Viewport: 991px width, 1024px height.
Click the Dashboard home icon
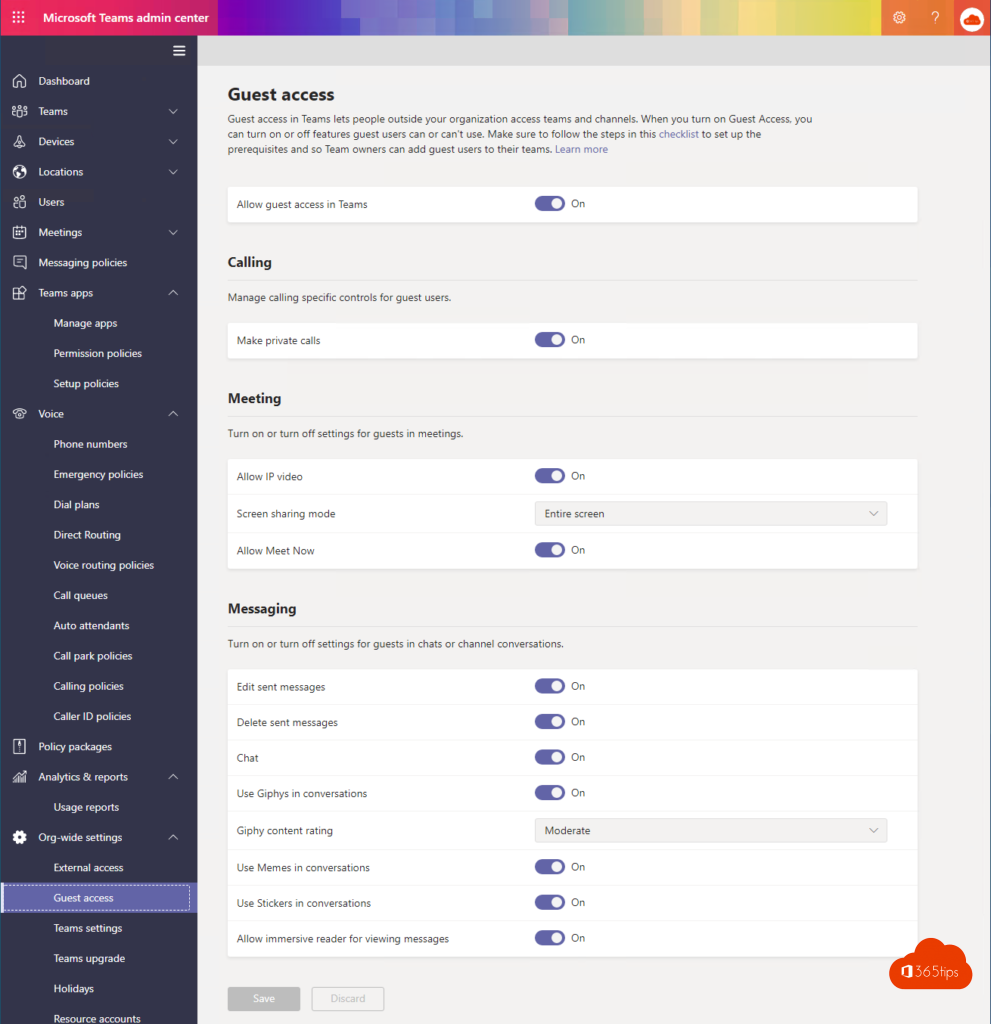(20, 81)
